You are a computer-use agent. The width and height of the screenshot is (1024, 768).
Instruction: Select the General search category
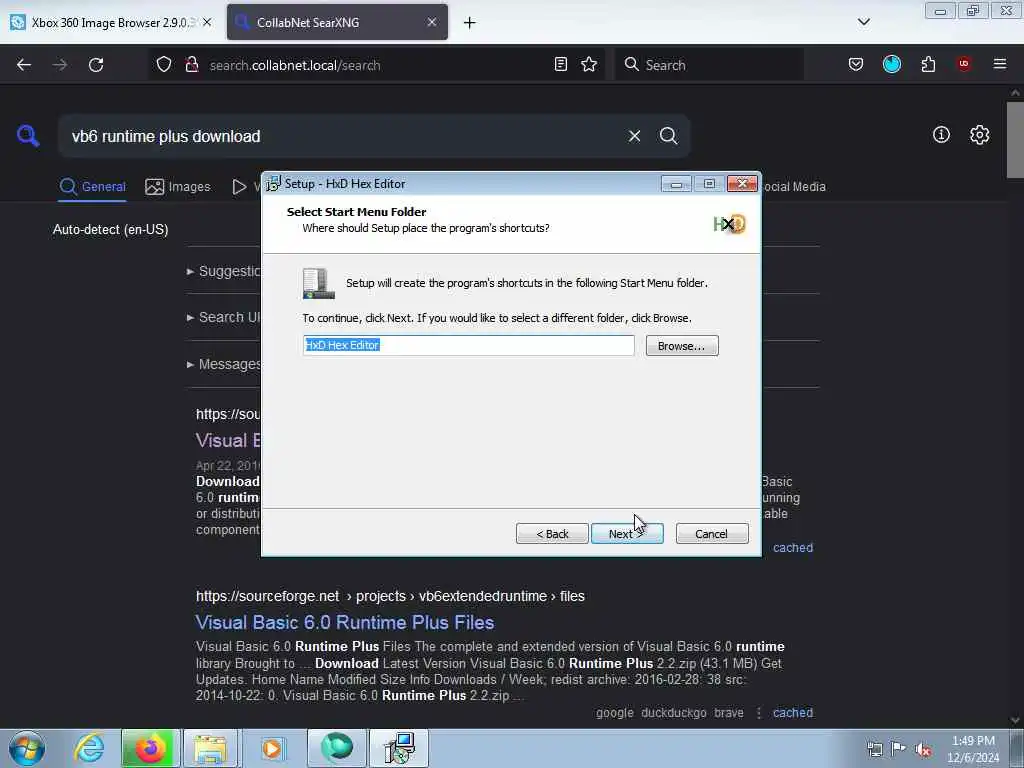click(92, 187)
